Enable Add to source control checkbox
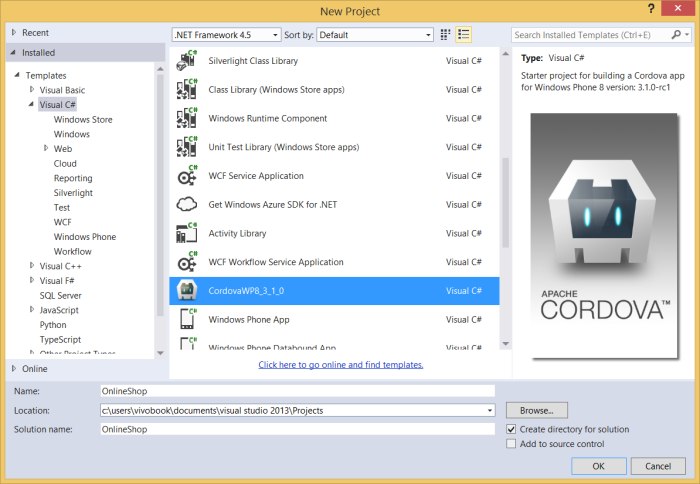This screenshot has height=484, width=700. point(511,444)
